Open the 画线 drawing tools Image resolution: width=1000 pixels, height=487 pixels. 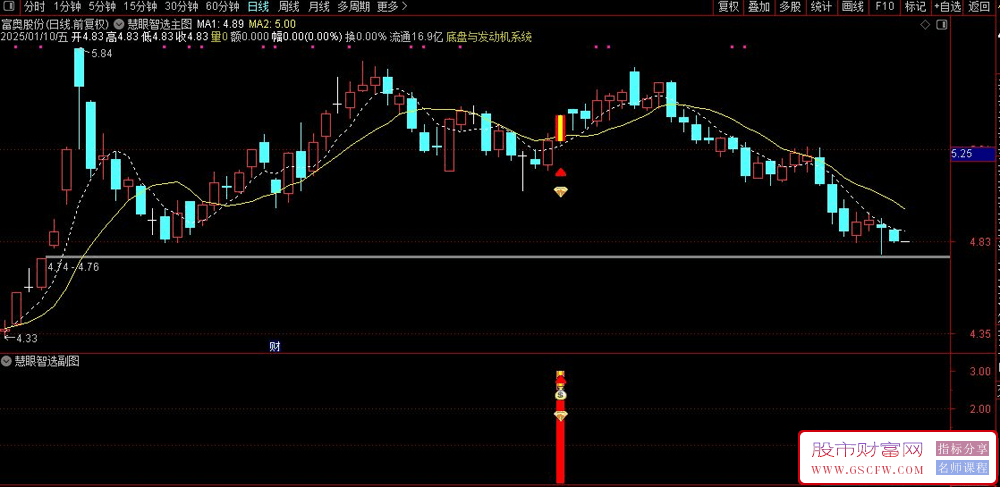point(852,7)
